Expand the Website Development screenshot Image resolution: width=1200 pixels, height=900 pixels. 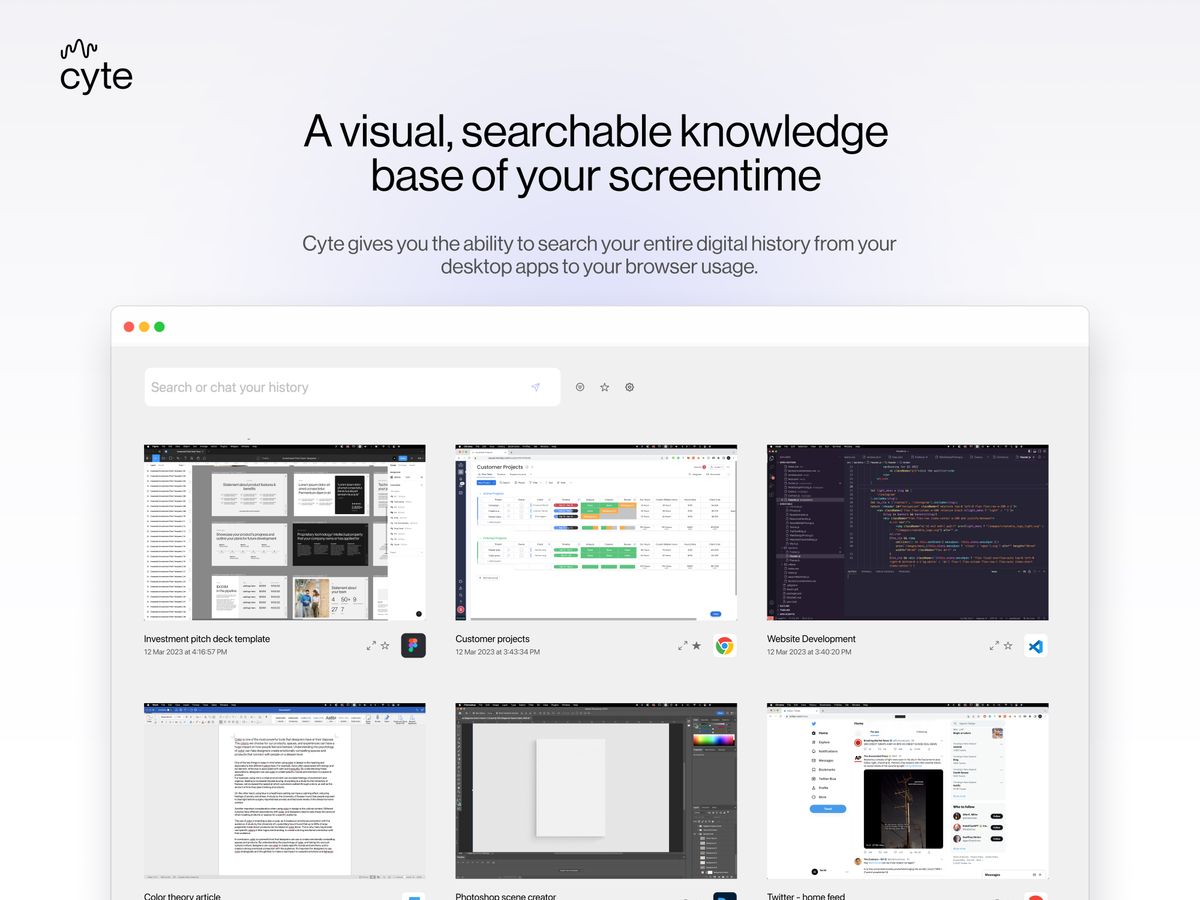click(x=993, y=645)
